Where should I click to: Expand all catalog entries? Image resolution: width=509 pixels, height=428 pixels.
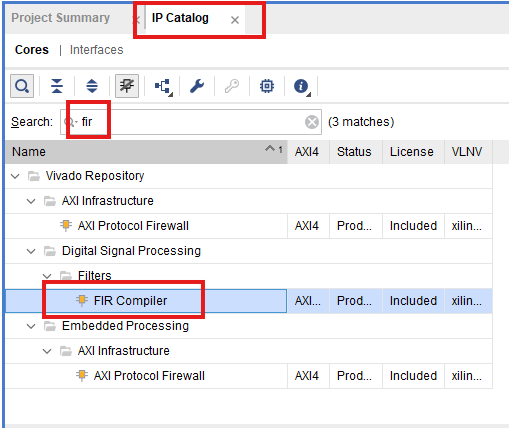[x=92, y=86]
